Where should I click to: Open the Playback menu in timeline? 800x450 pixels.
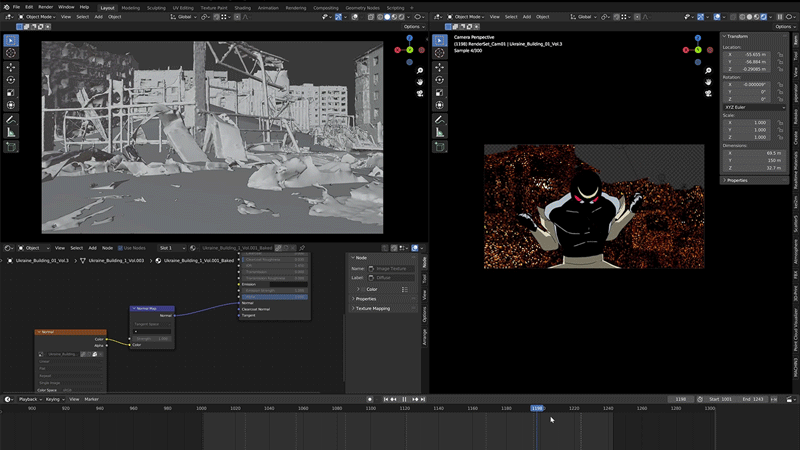[x=29, y=399]
